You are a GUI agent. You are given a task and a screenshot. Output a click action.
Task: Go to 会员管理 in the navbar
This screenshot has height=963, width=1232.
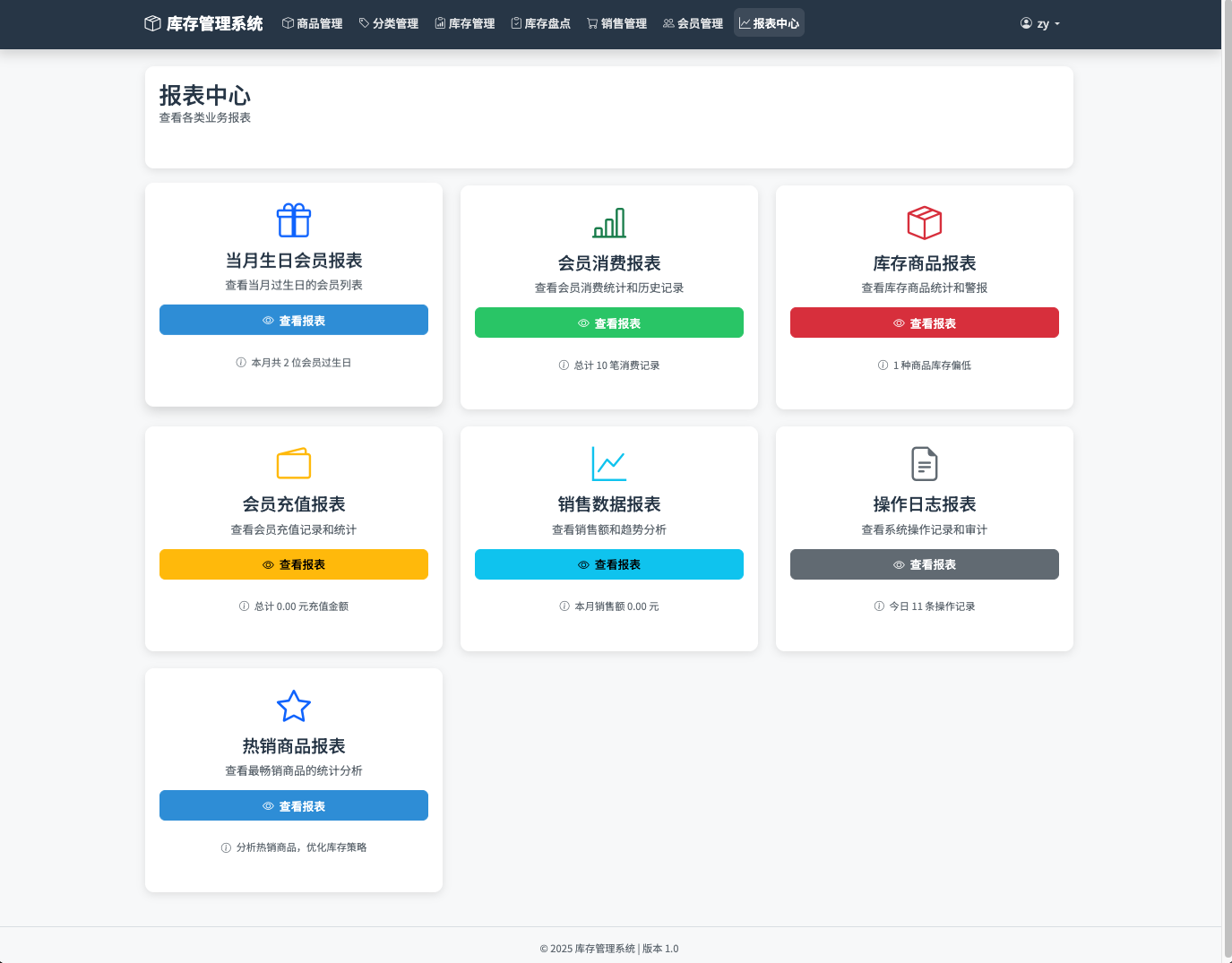point(694,23)
